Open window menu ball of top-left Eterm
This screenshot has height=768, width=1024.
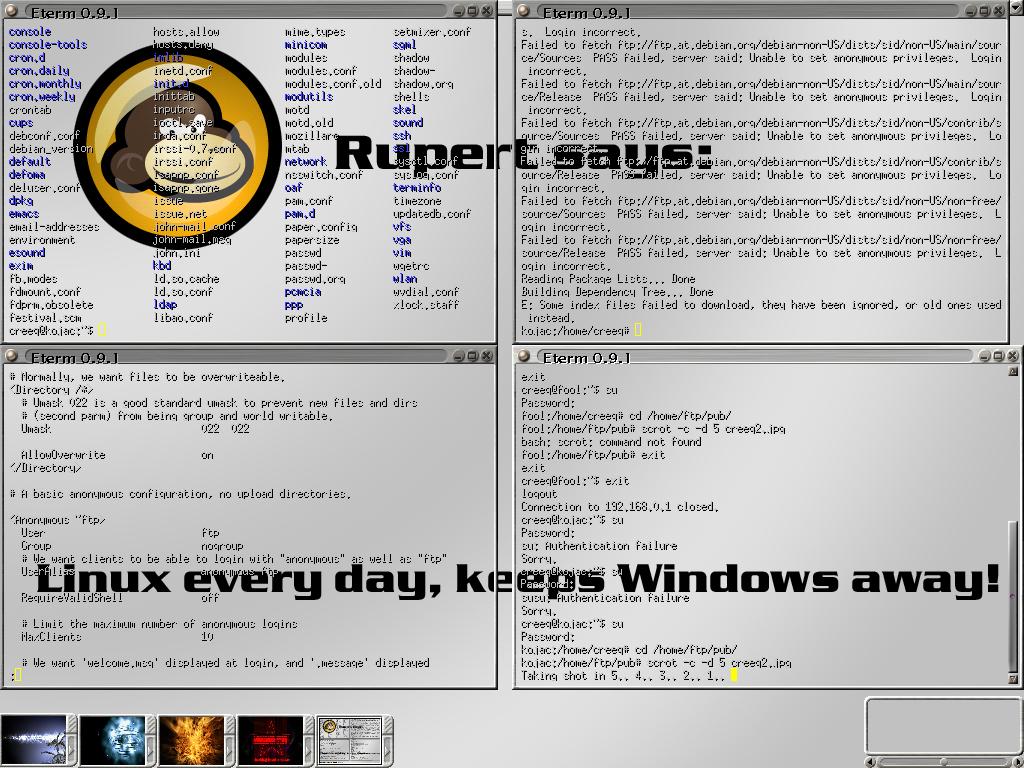10,10
